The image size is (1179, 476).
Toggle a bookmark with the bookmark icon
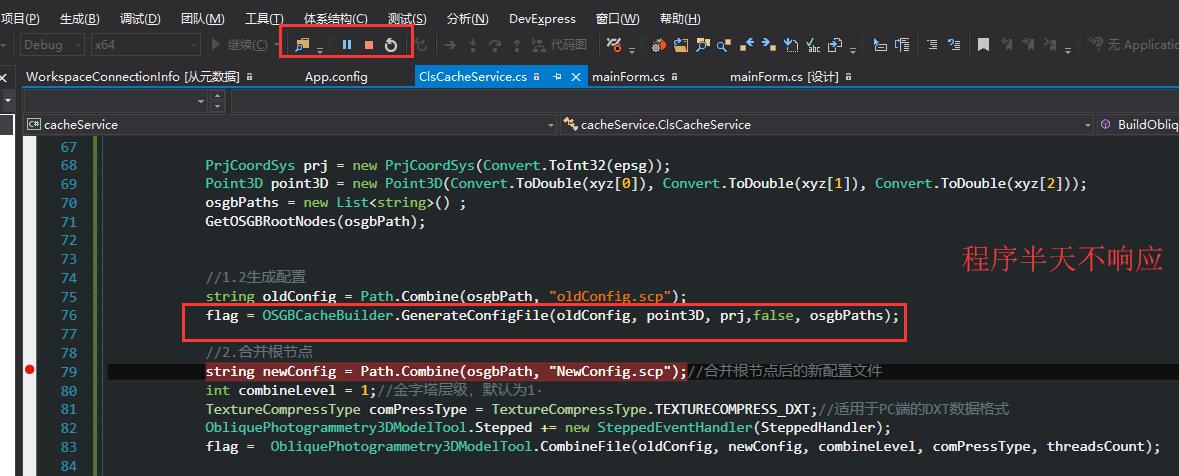tap(983, 45)
